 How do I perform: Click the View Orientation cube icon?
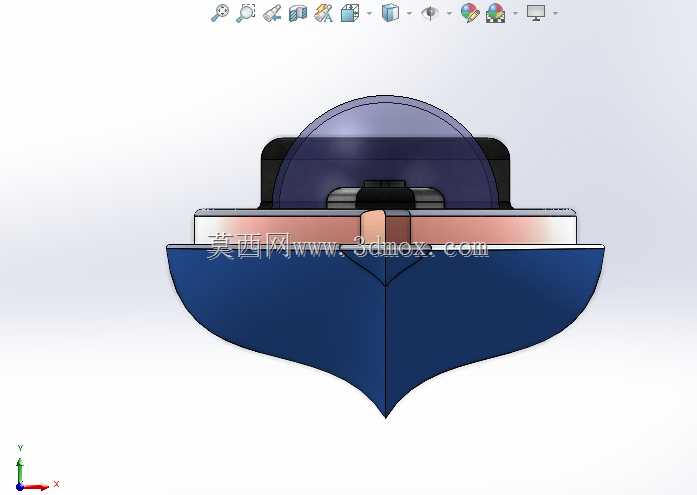pos(350,13)
